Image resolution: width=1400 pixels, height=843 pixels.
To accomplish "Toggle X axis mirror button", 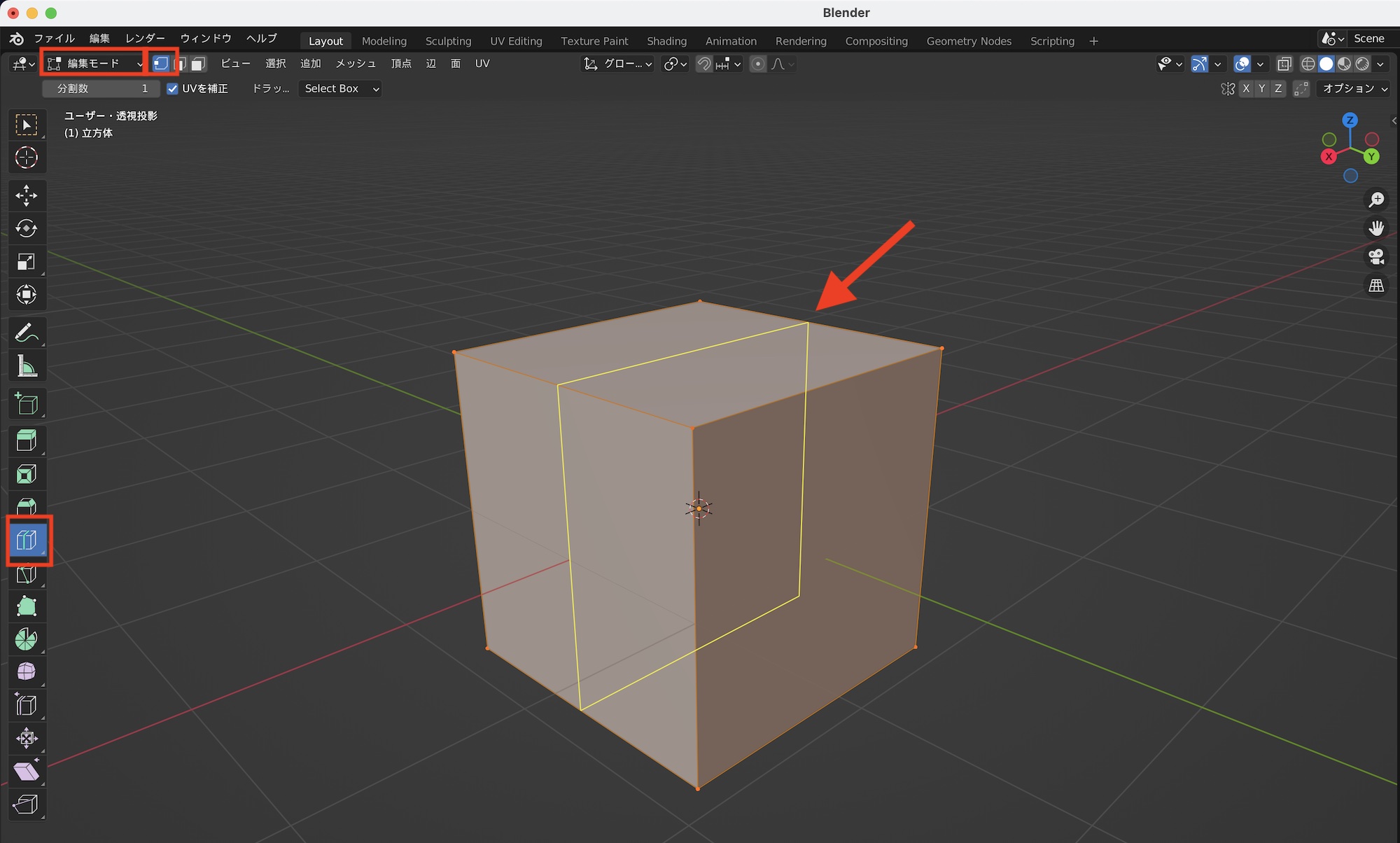I will point(1246,89).
